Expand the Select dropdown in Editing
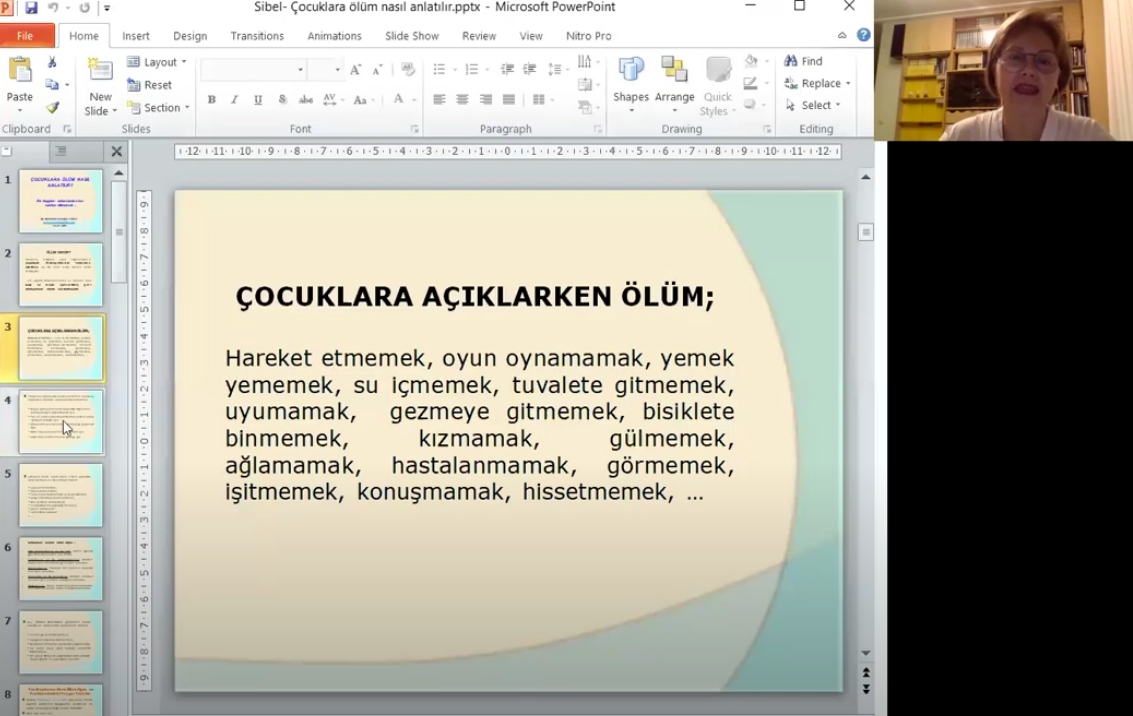The width and height of the screenshot is (1133, 716). pos(837,105)
